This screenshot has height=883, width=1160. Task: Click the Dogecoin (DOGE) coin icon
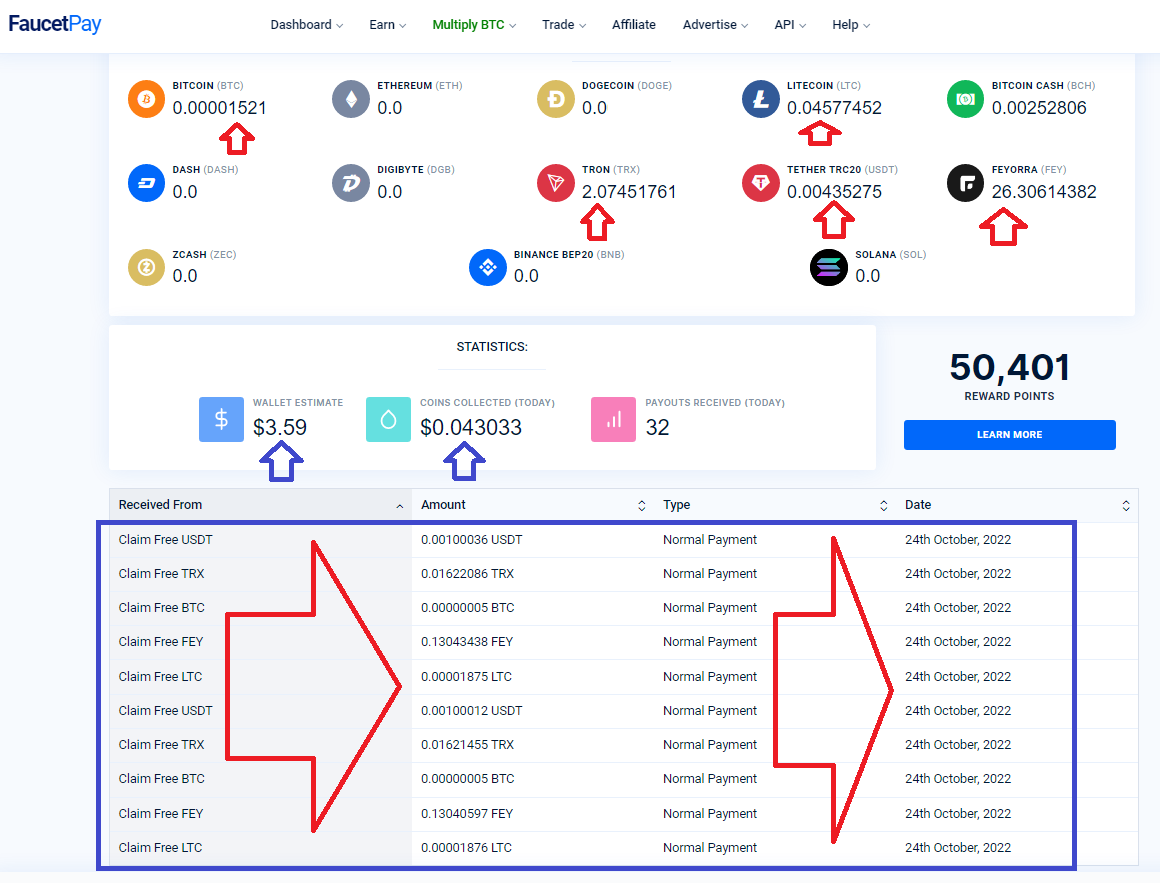pyautogui.click(x=556, y=99)
